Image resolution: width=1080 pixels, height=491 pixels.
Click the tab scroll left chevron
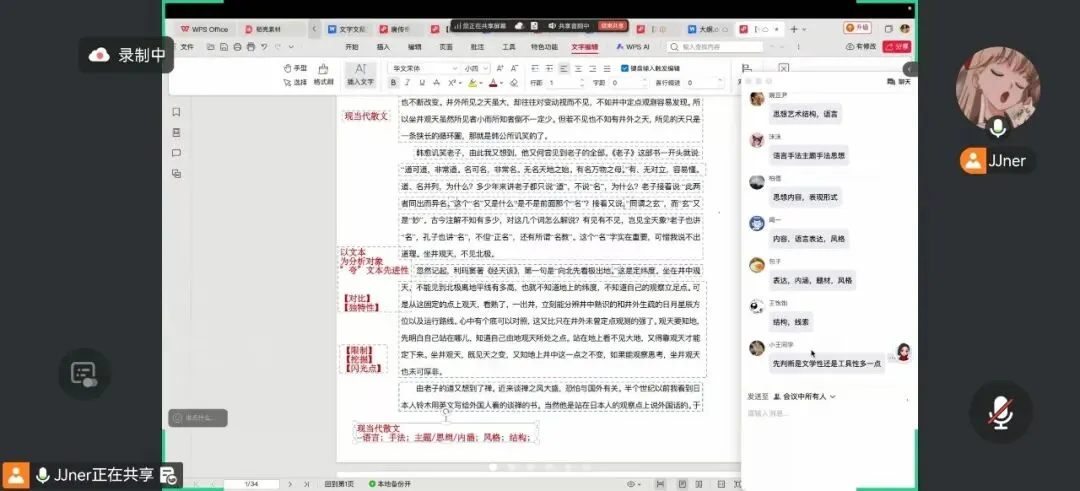pos(315,29)
